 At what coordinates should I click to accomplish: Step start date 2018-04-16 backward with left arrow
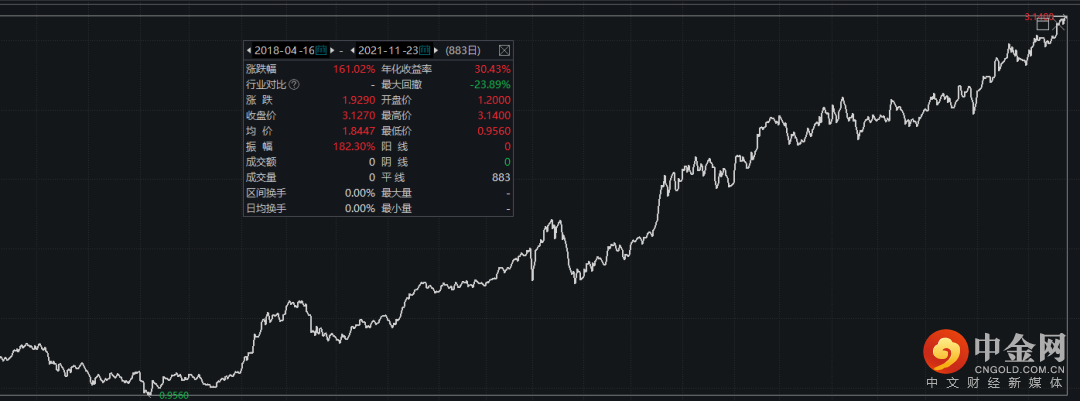pos(249,50)
